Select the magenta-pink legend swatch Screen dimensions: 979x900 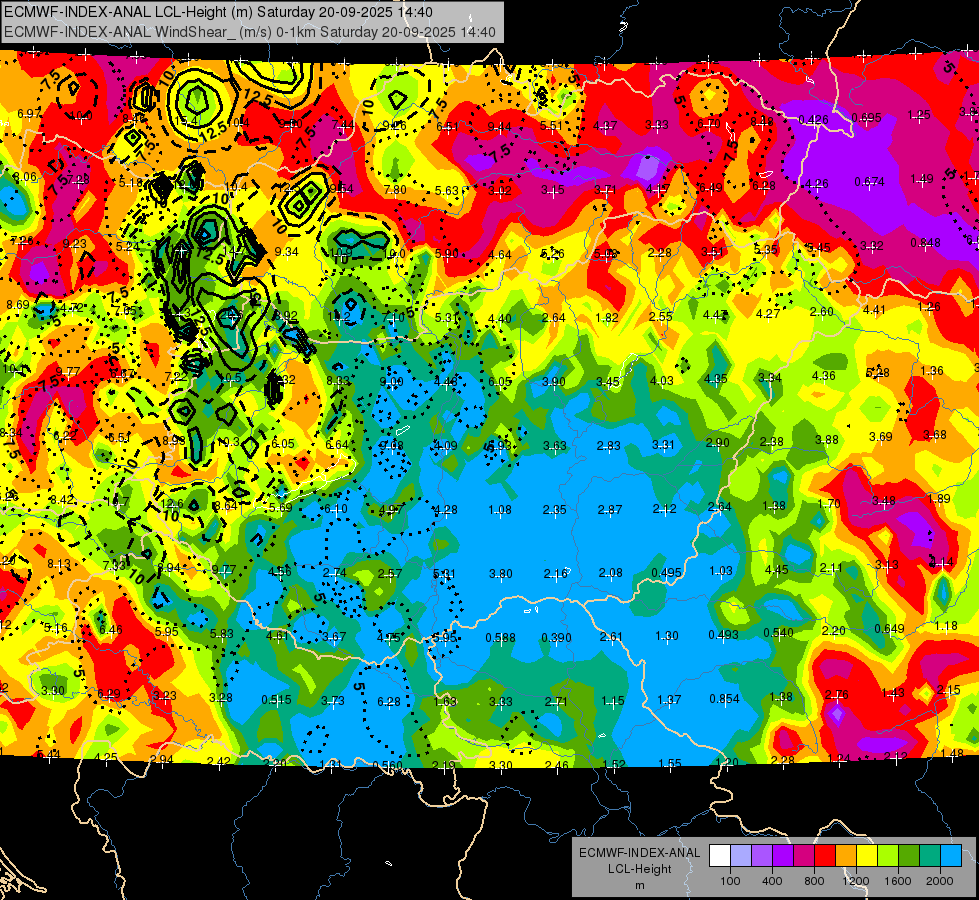click(804, 856)
